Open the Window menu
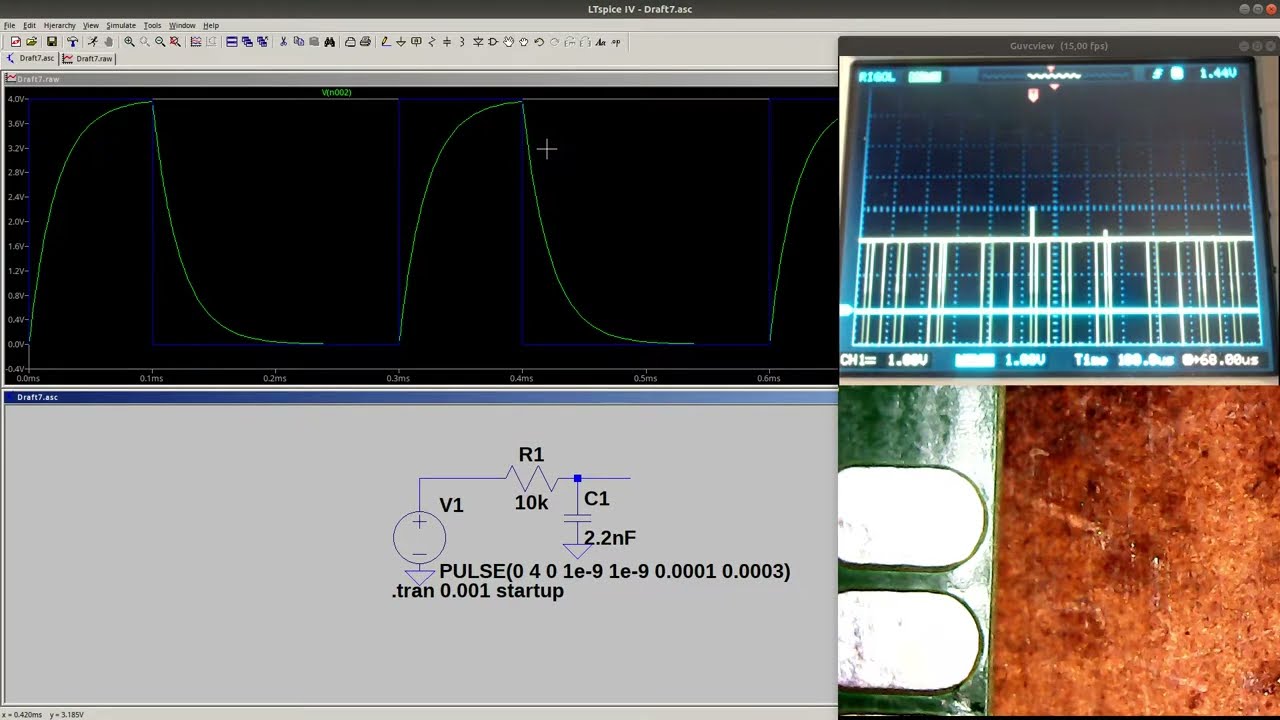 pyautogui.click(x=182, y=25)
